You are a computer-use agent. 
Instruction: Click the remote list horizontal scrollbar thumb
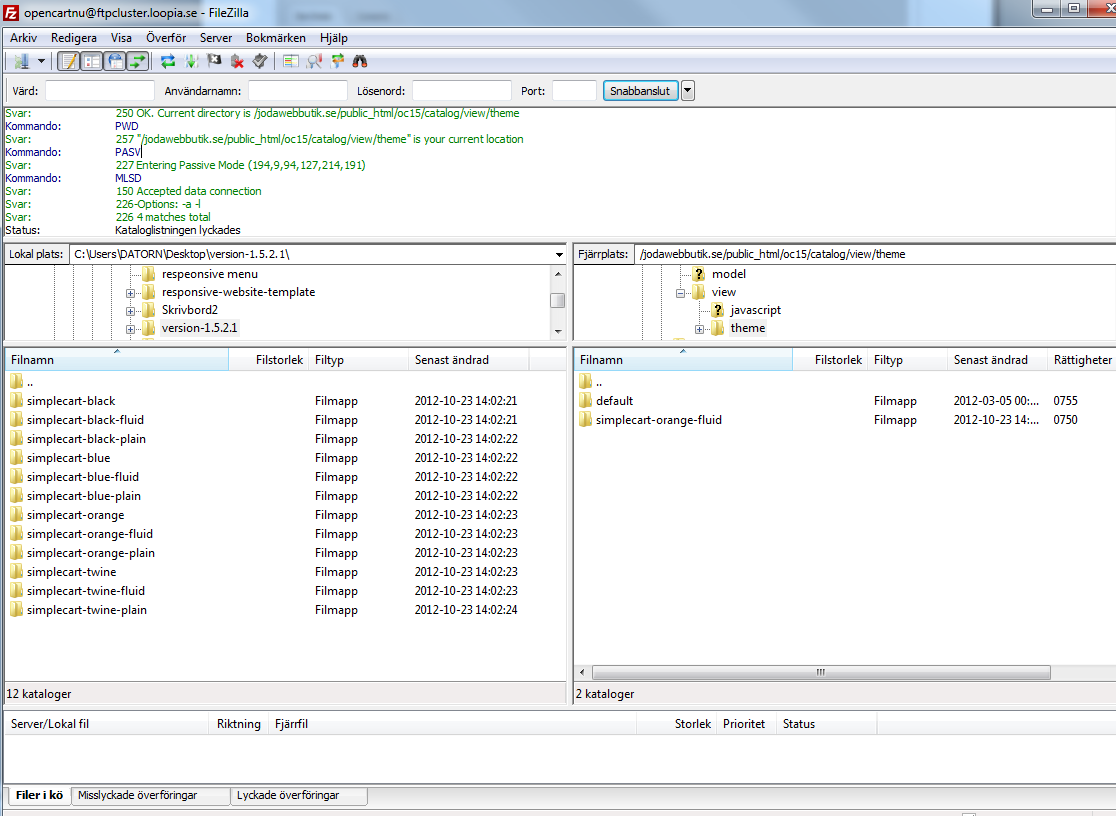(821, 672)
